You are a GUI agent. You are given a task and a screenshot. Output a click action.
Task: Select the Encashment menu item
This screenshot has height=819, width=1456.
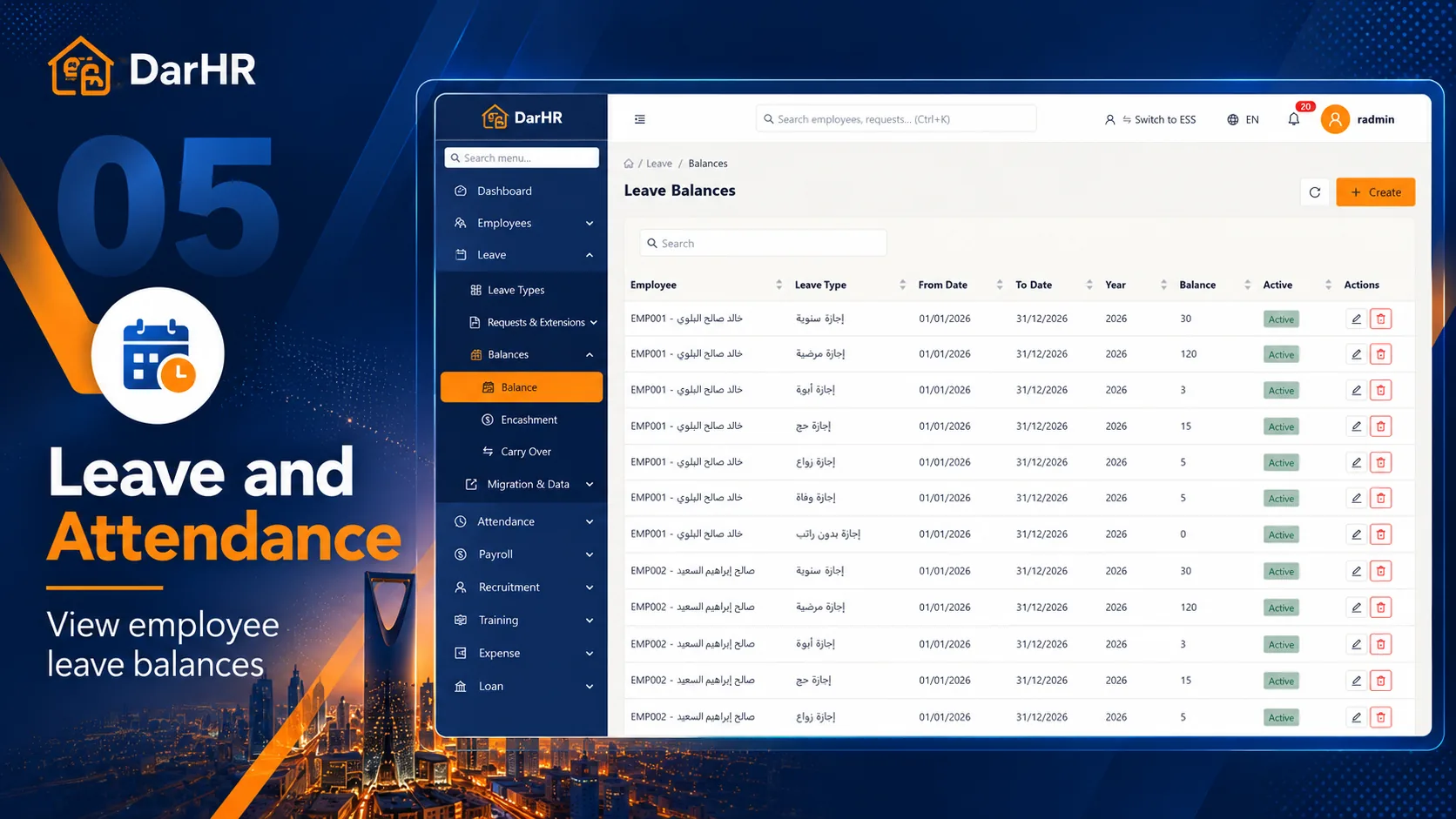521,420
